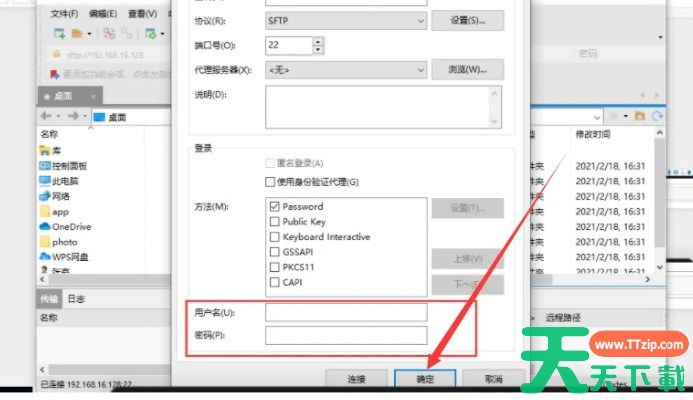
Task: Sort remote list by 修改时间 column
Action: tap(593, 134)
